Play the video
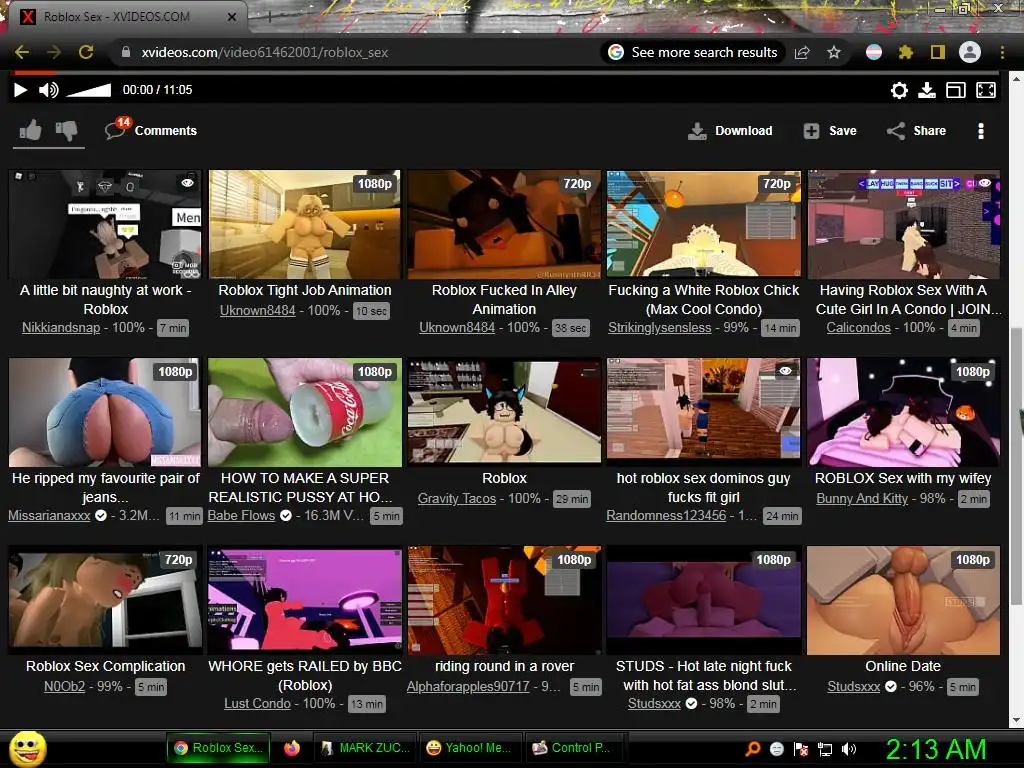1024x768 pixels. (20, 90)
